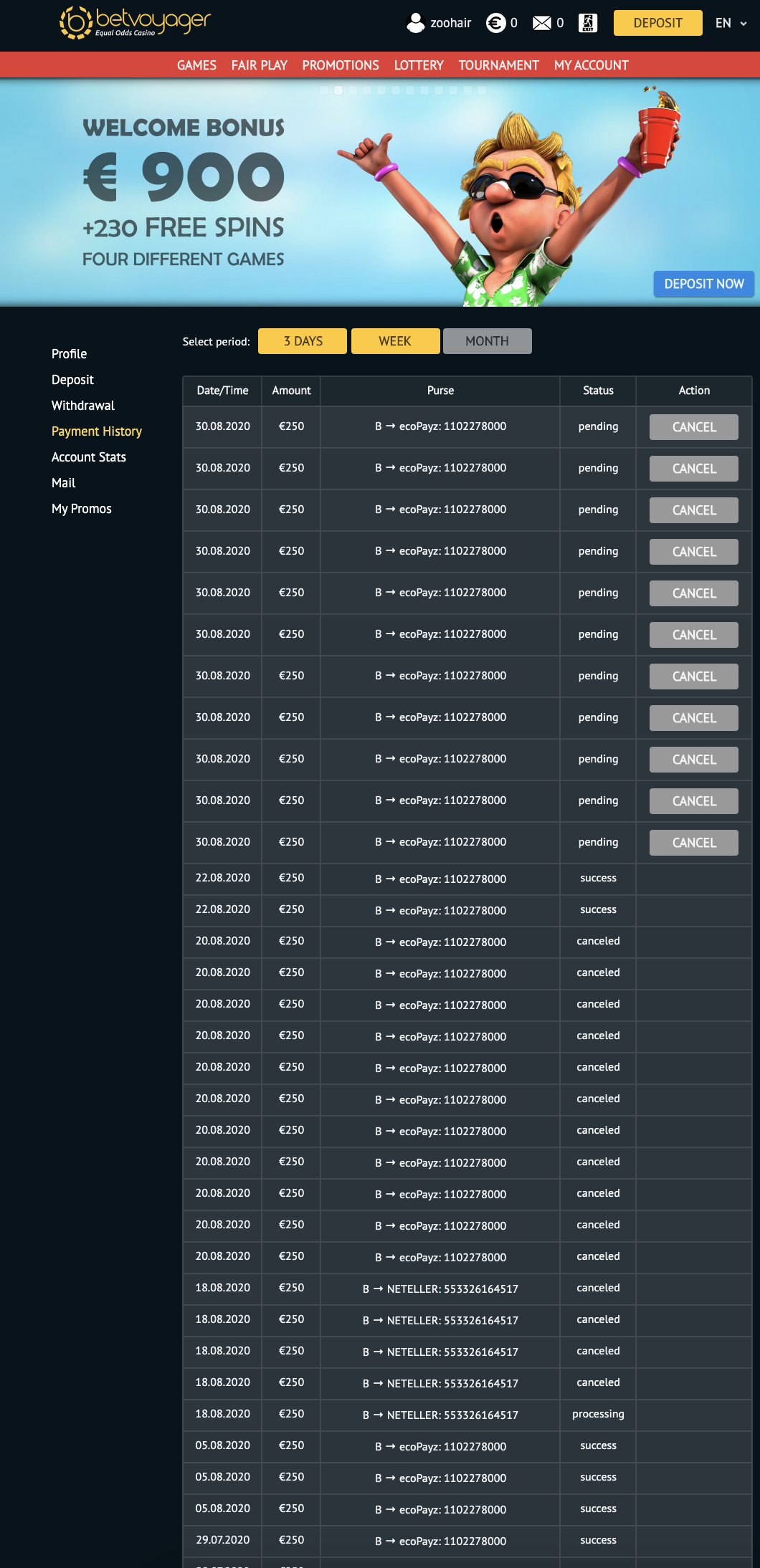Open Withdrawal in the sidebar
The height and width of the screenshot is (1568, 760).
[x=83, y=406]
